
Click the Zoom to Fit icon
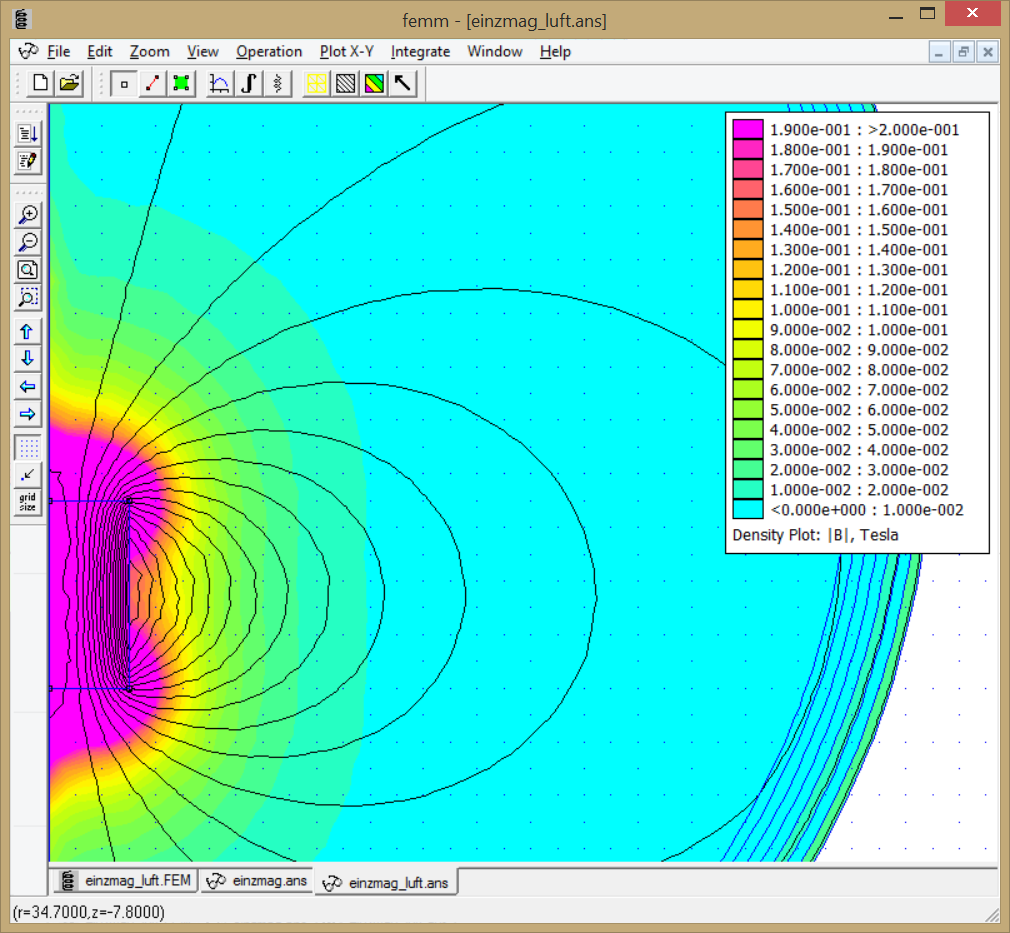pyautogui.click(x=28, y=270)
